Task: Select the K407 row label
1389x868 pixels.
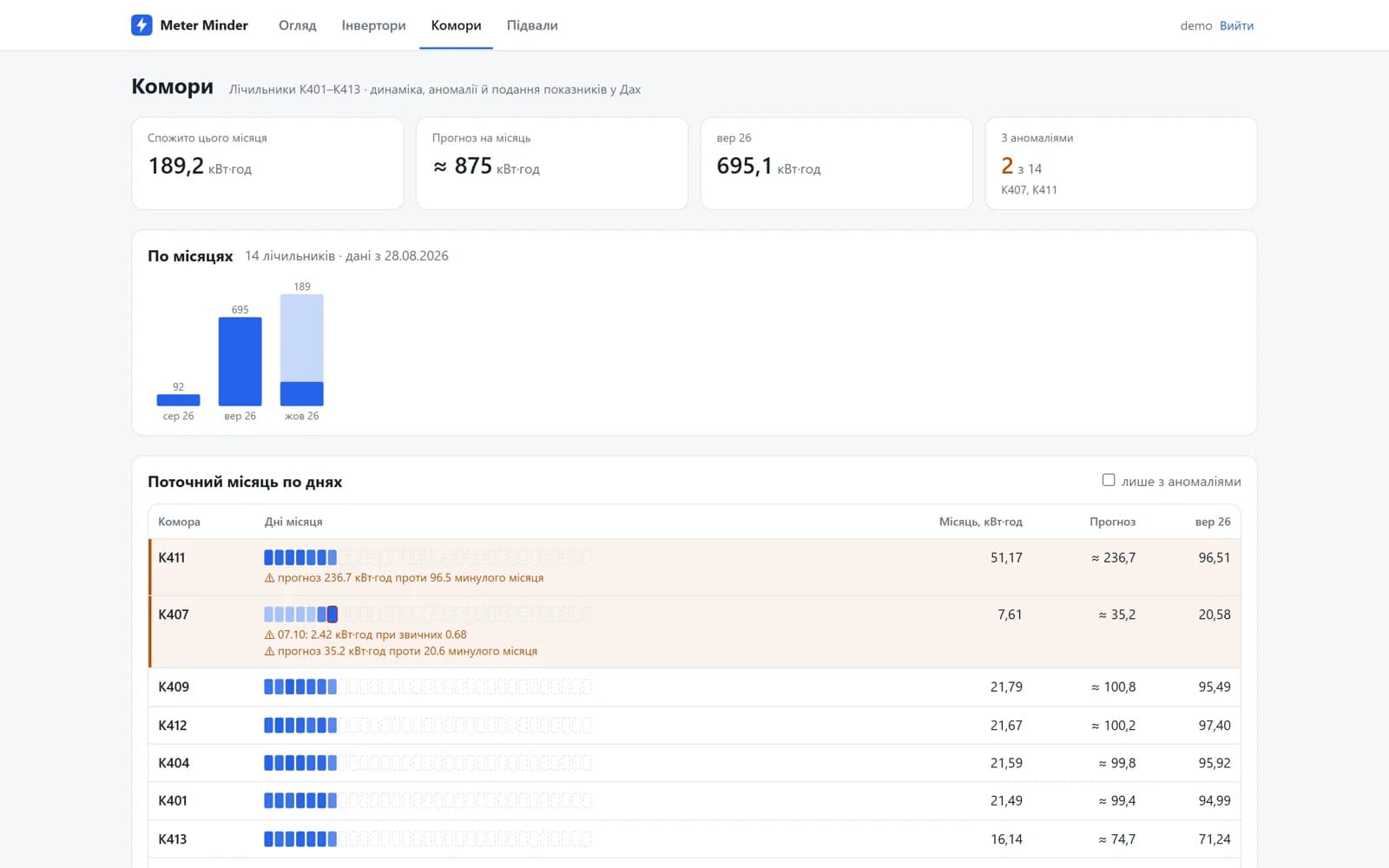Action: [x=174, y=615]
